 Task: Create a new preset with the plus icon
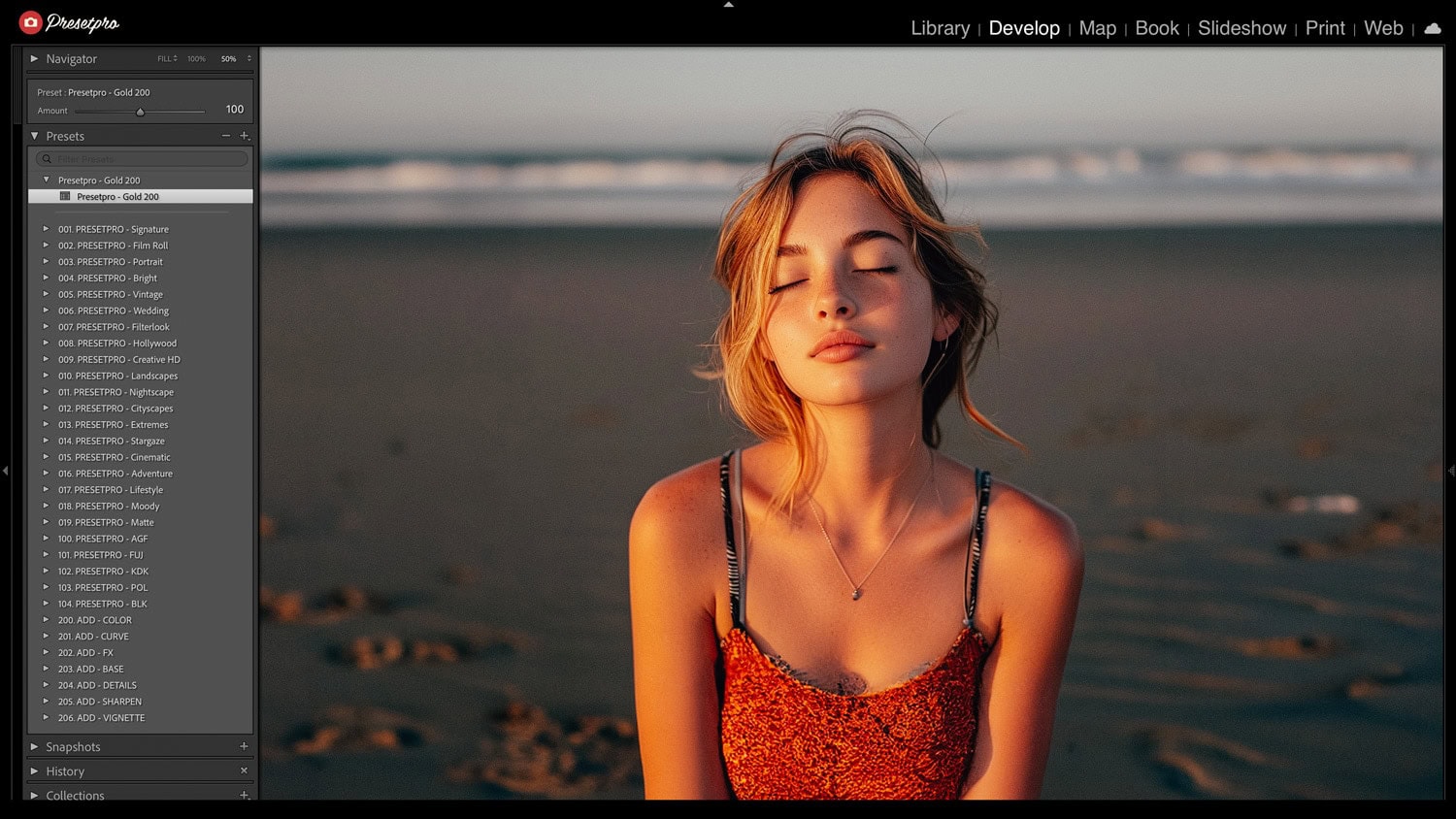pyautogui.click(x=245, y=136)
